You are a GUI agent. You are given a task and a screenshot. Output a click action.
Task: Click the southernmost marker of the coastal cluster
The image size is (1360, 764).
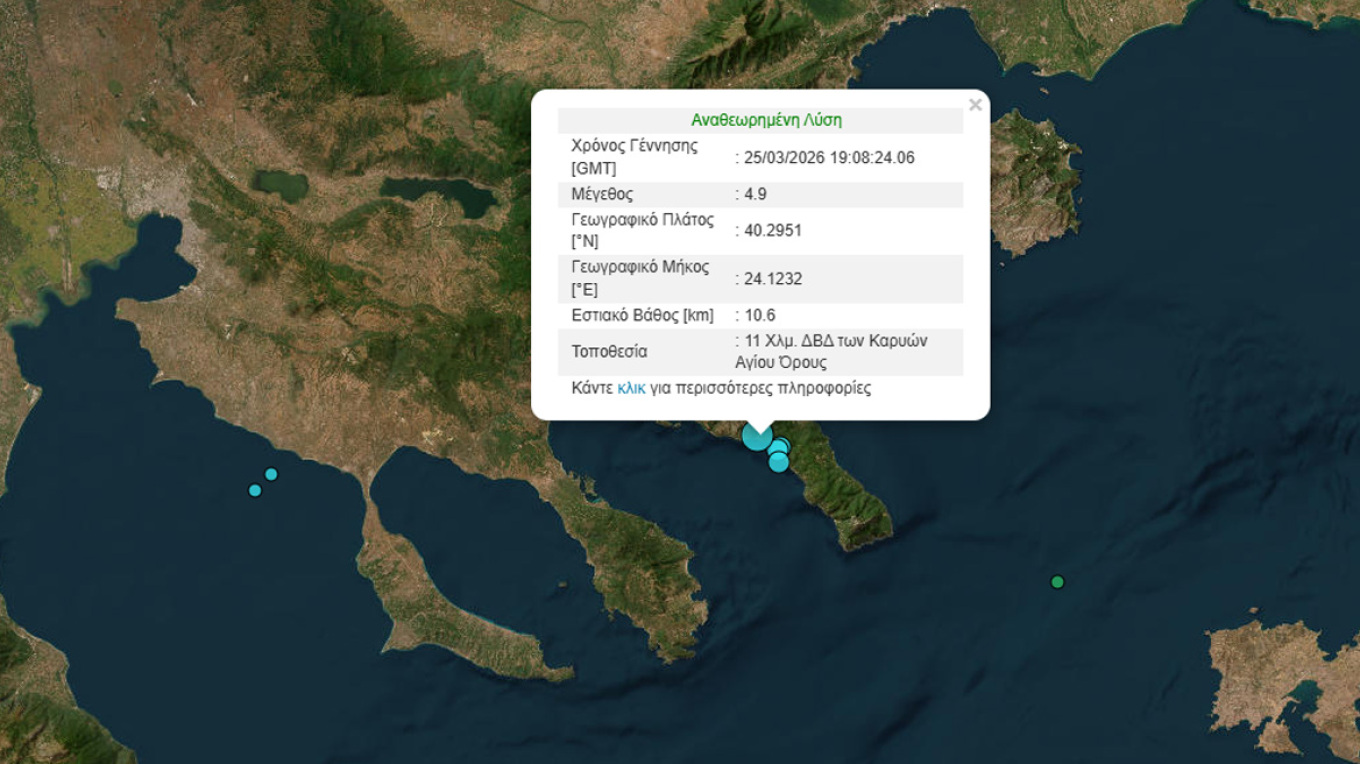[x=779, y=462]
